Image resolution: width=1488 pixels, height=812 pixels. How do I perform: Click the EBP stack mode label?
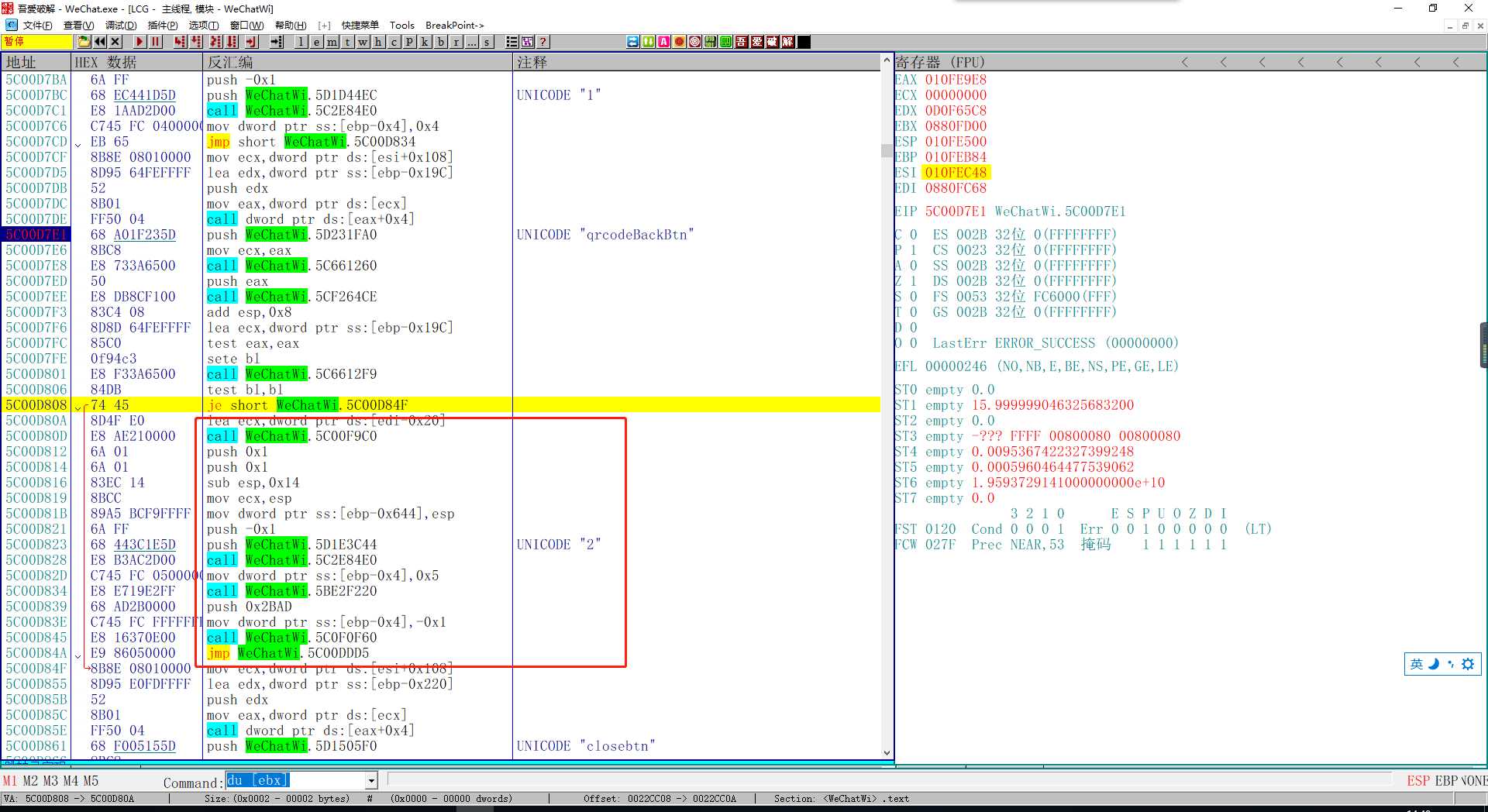[x=1446, y=781]
